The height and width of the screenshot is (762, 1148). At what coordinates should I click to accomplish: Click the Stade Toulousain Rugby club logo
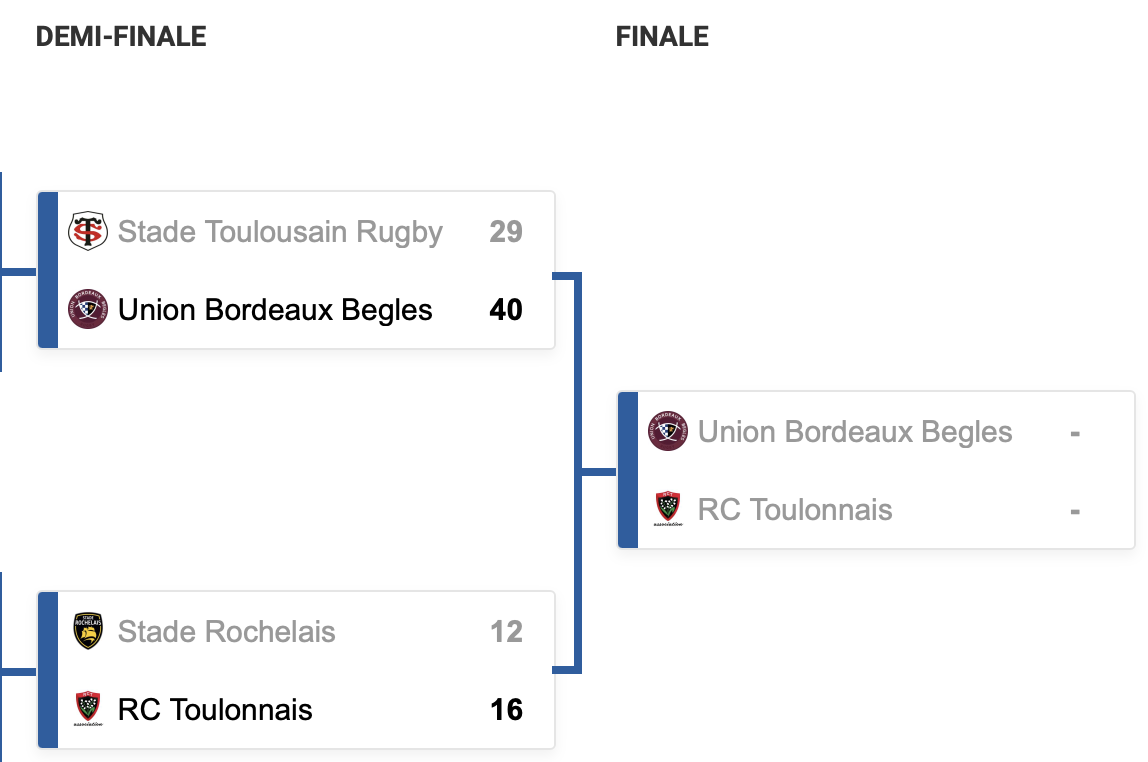point(87,232)
